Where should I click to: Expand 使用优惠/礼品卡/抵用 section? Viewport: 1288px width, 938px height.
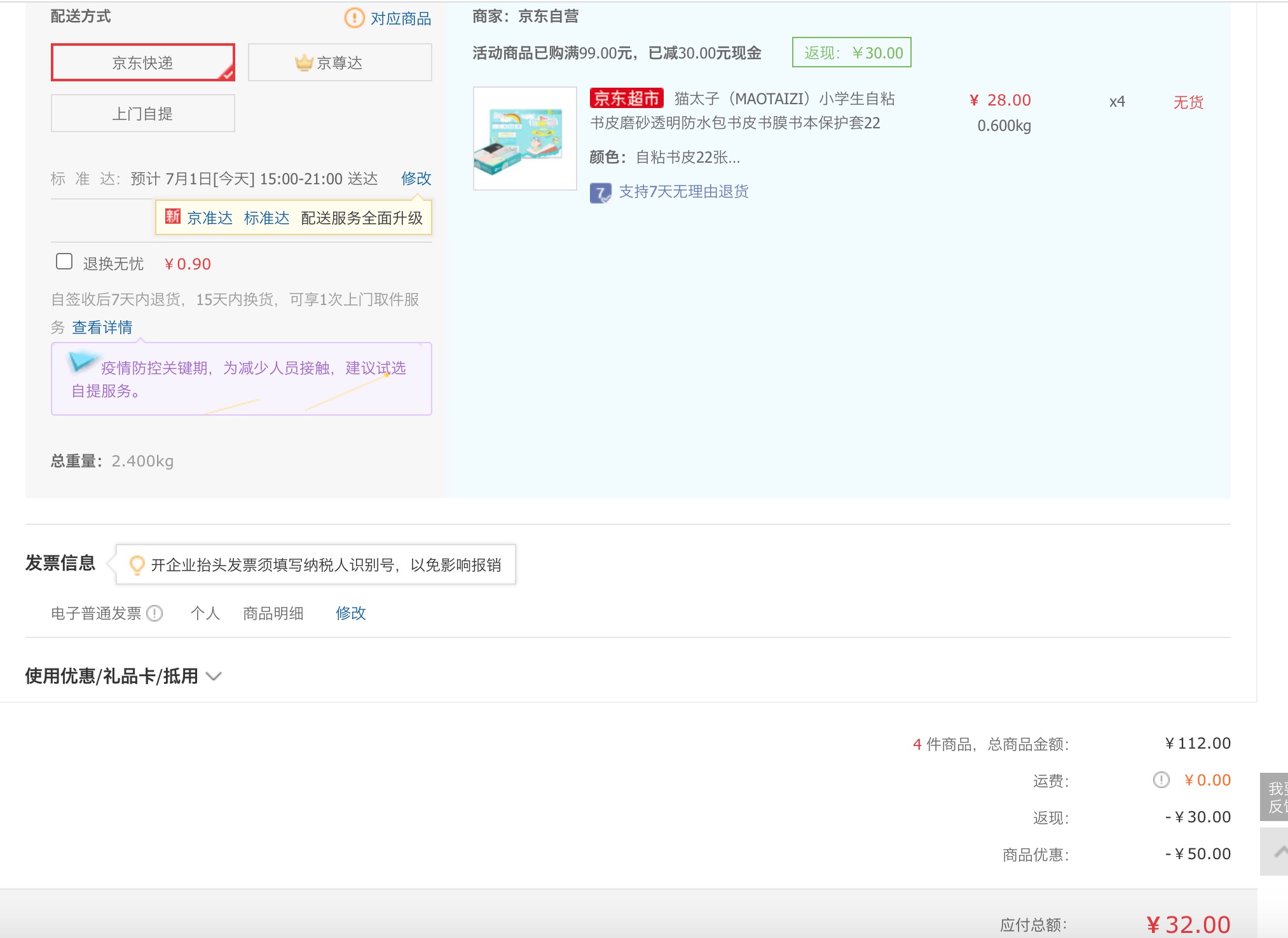(x=123, y=676)
